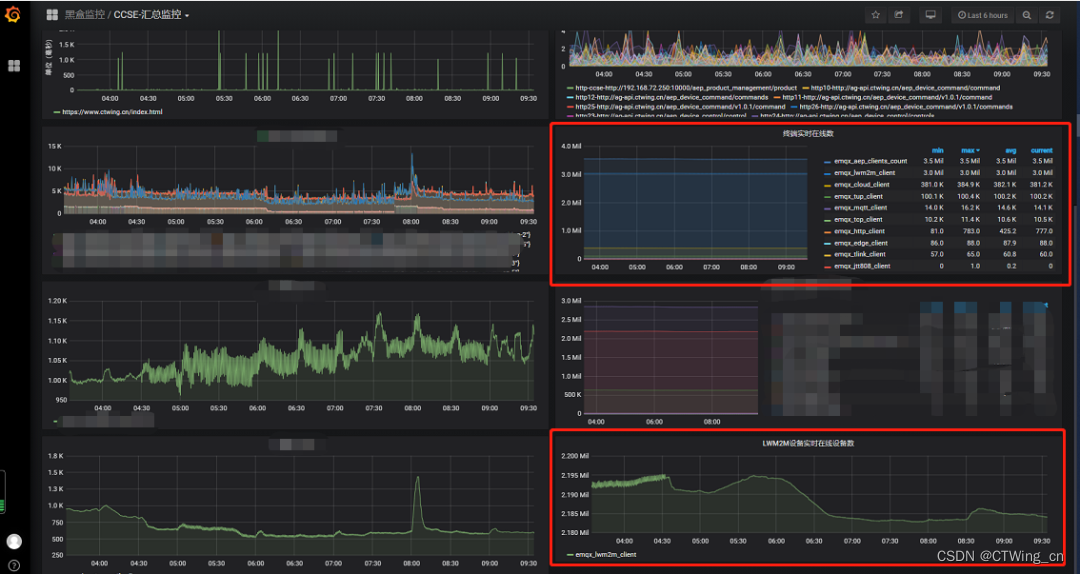This screenshot has width=1080, height=574.
Task: Toggle the http-ccse product_management/product legend entry
Action: pyautogui.click(x=686, y=88)
